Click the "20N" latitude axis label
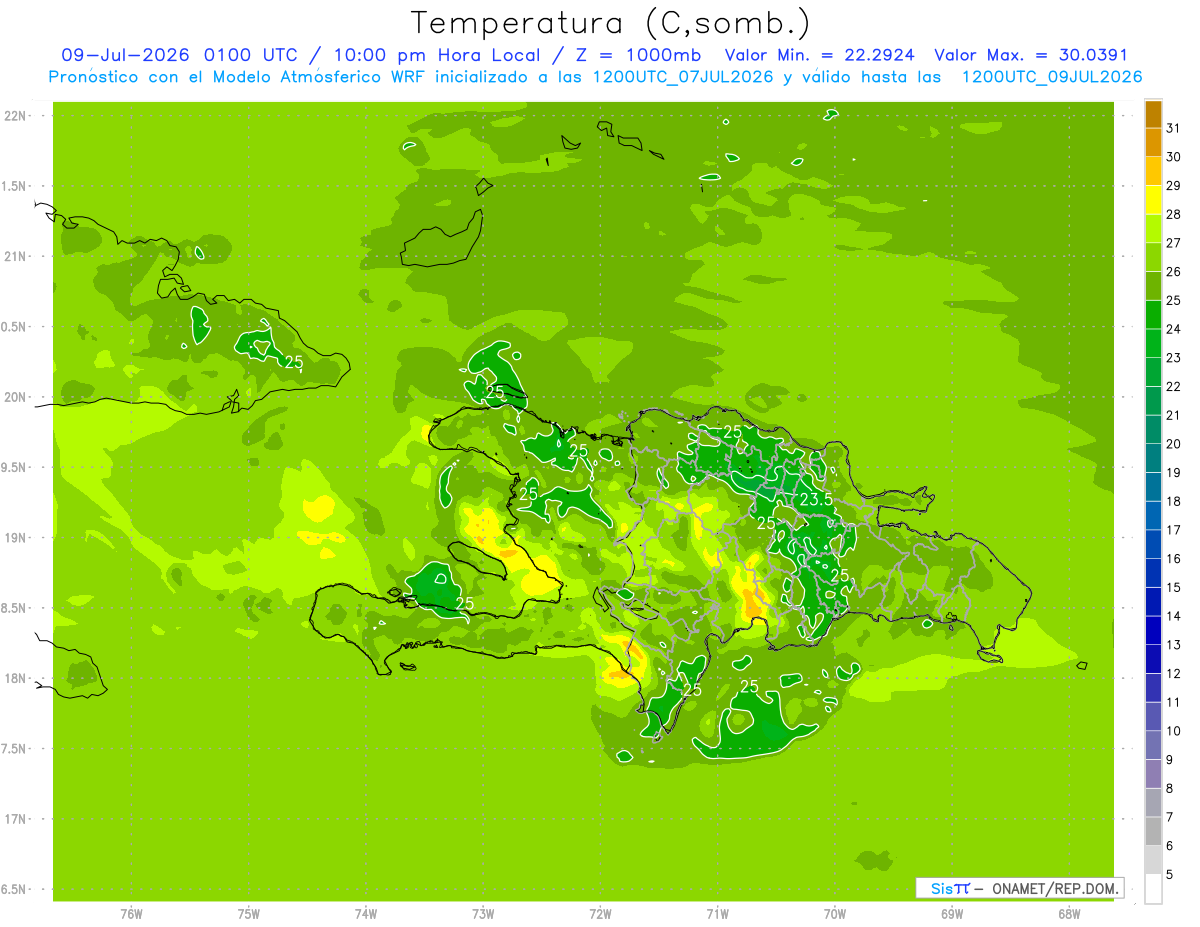 click(x=14, y=397)
